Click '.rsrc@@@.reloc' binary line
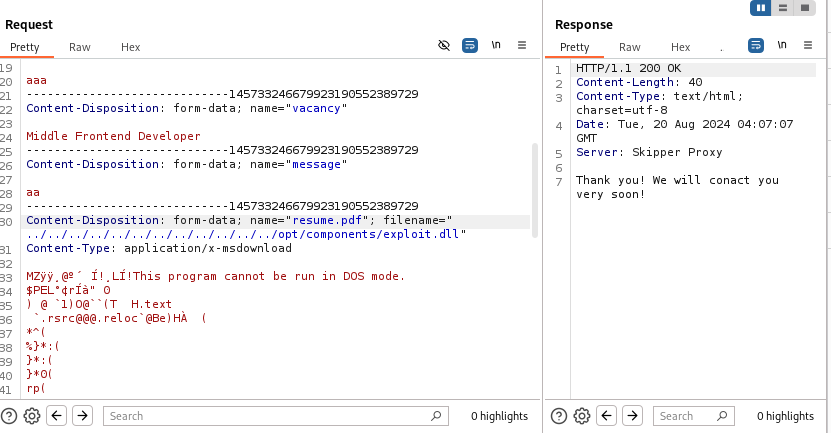 (x=117, y=319)
